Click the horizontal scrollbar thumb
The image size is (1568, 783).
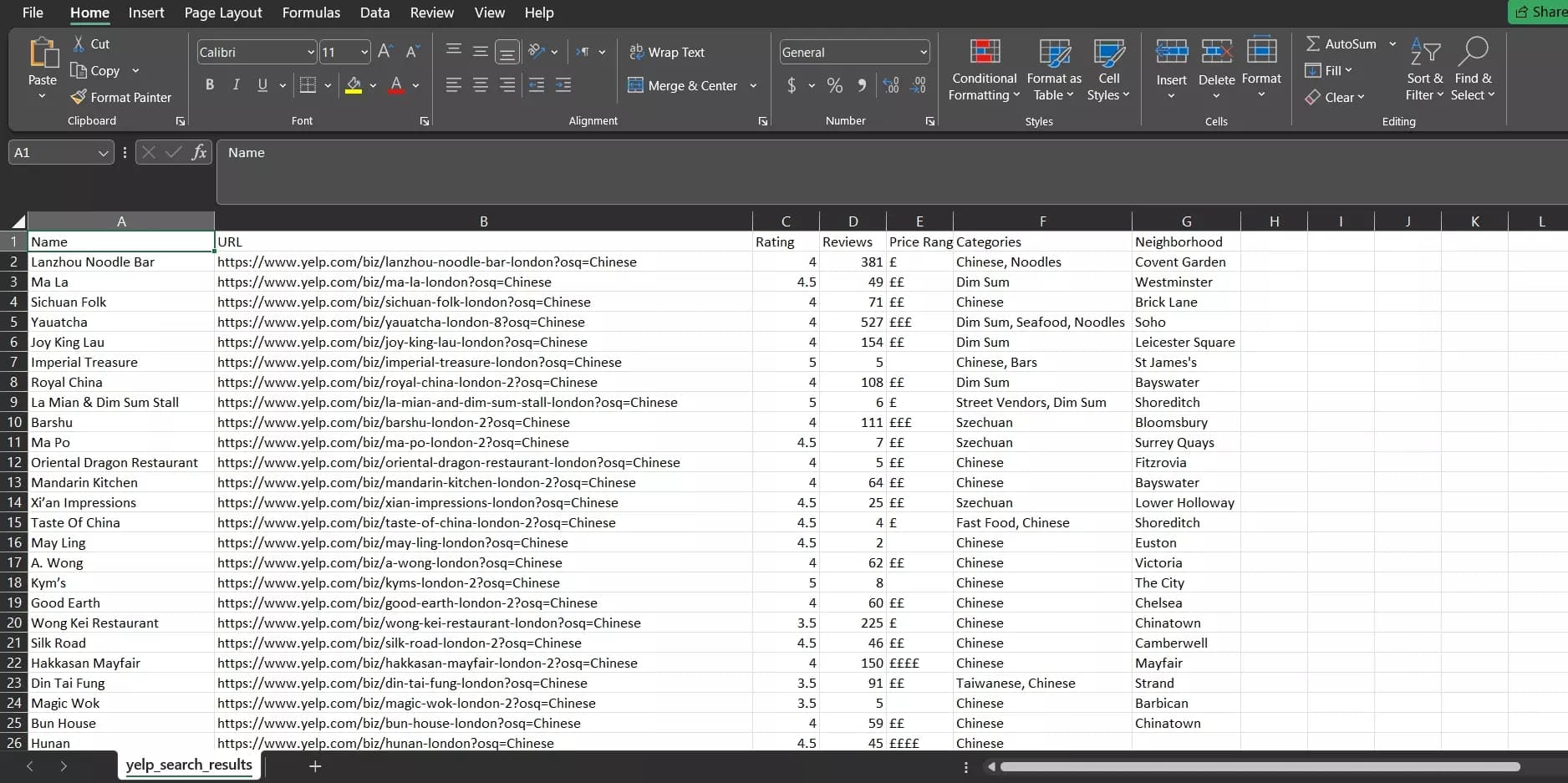(x=1260, y=766)
